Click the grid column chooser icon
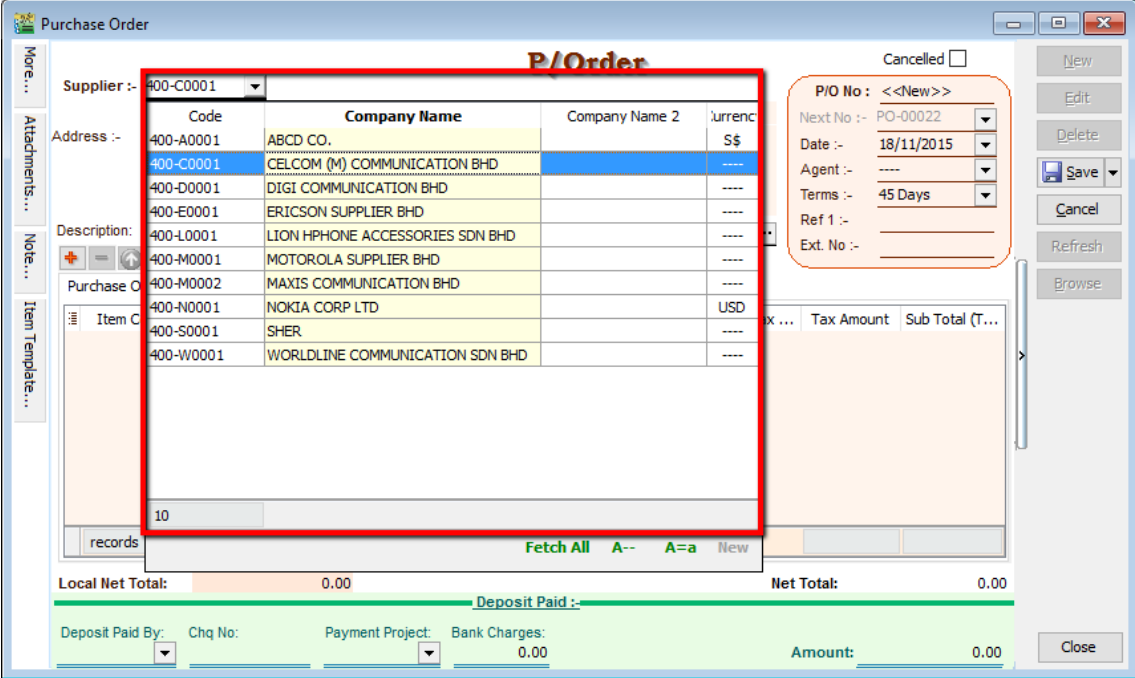The width and height of the screenshot is (1135, 678). point(73,319)
